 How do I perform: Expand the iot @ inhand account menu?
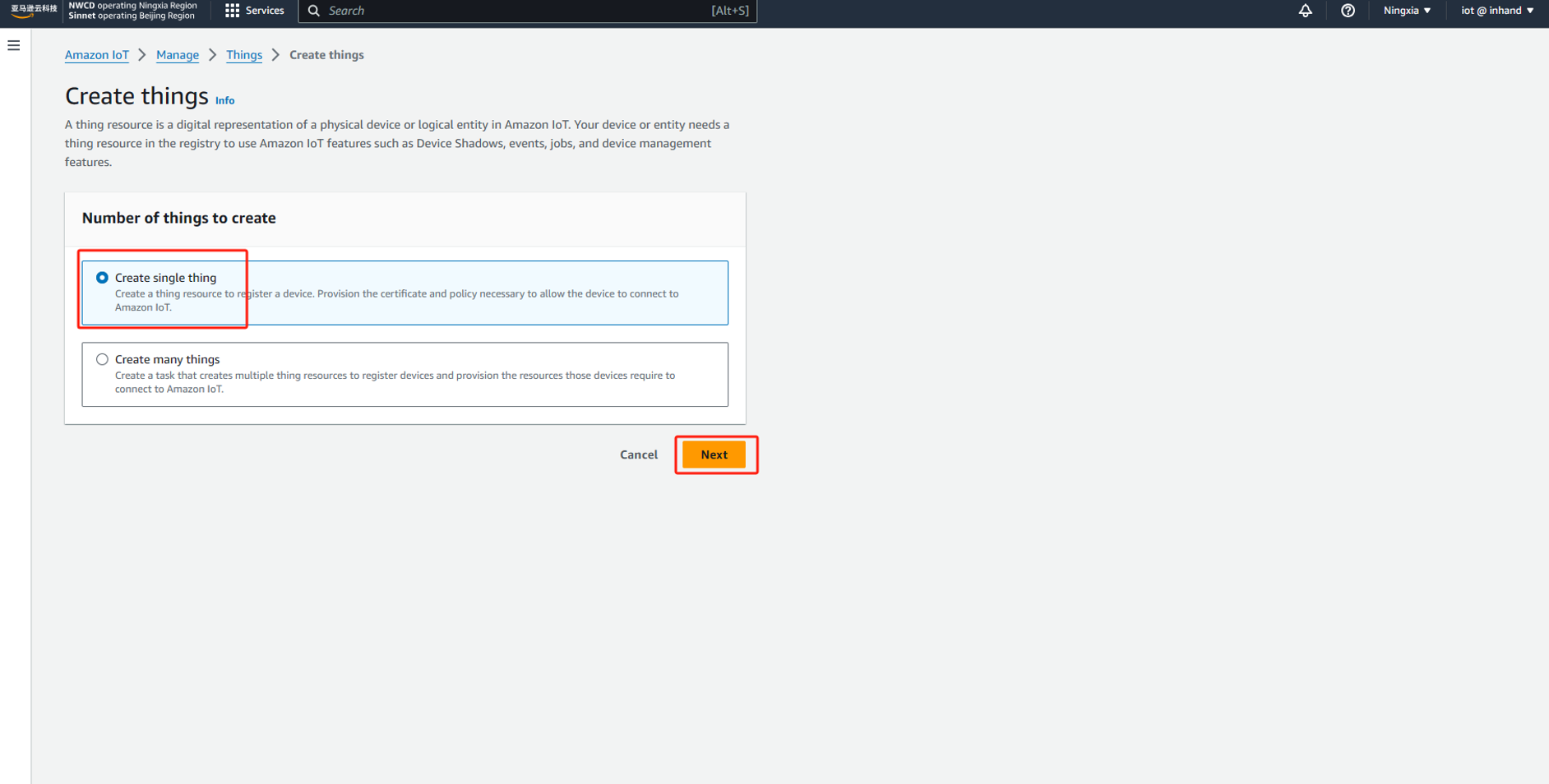[1496, 11]
